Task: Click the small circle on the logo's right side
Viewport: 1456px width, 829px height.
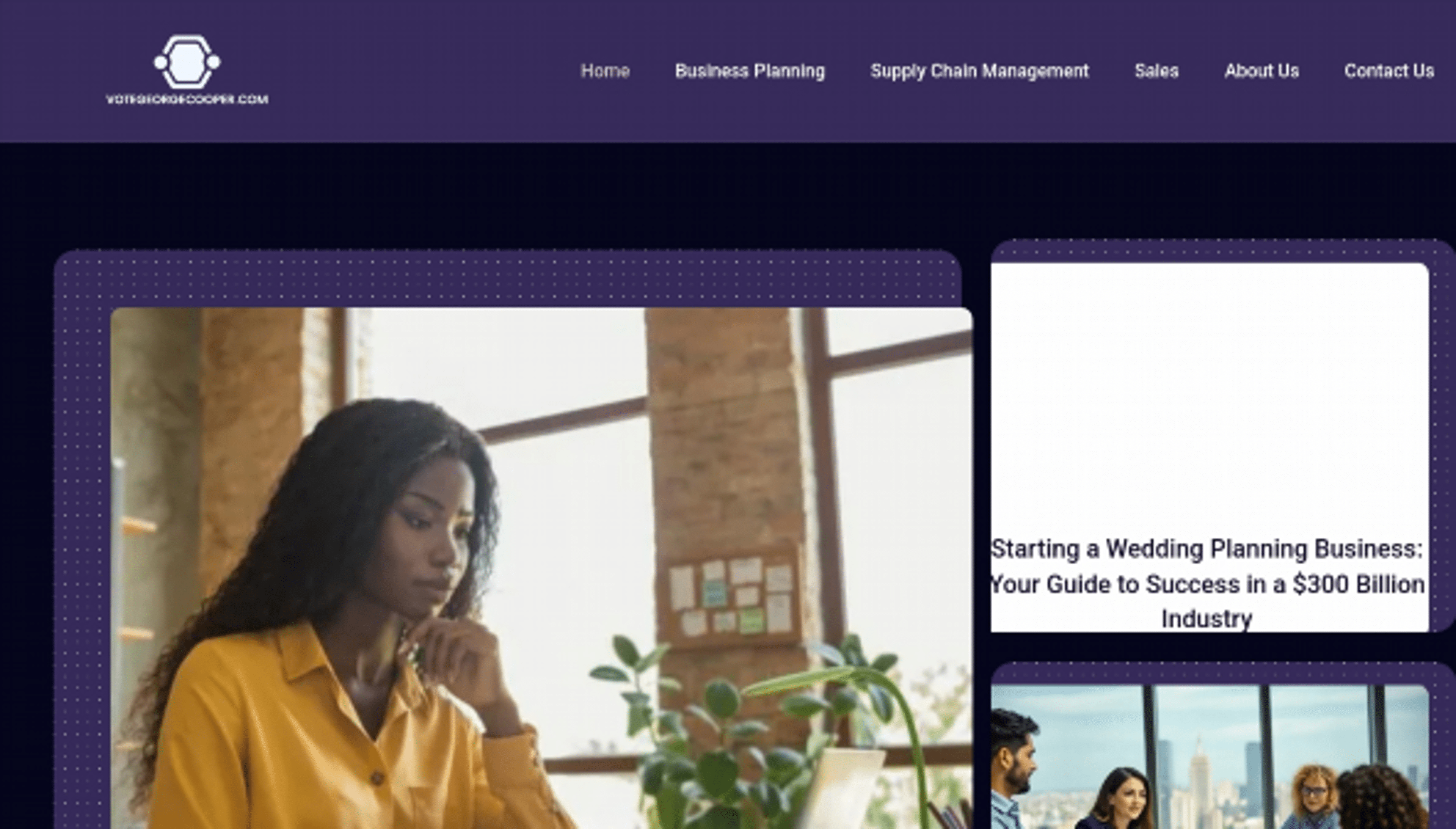Action: (x=213, y=62)
